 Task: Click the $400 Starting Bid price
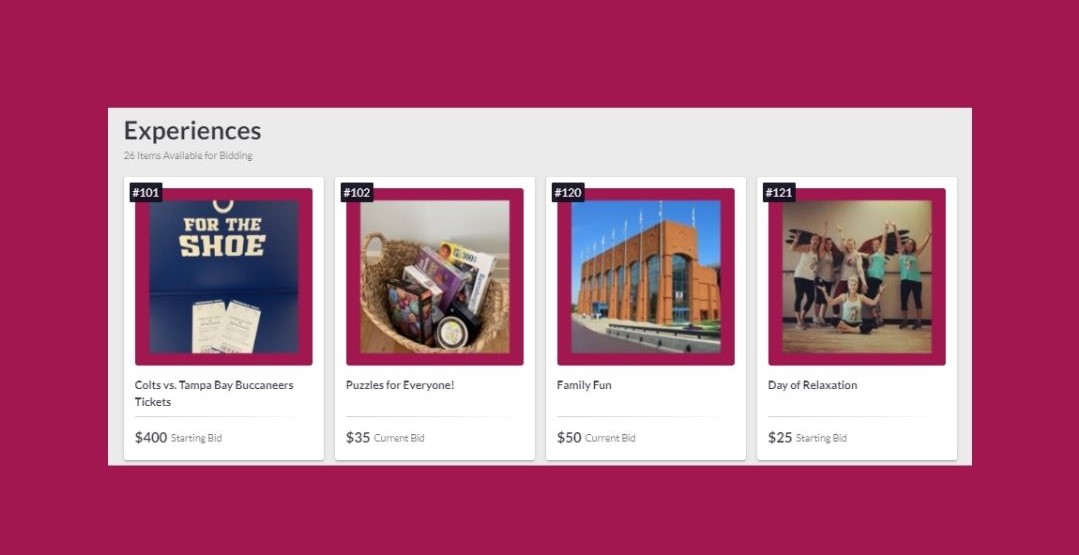[178, 437]
